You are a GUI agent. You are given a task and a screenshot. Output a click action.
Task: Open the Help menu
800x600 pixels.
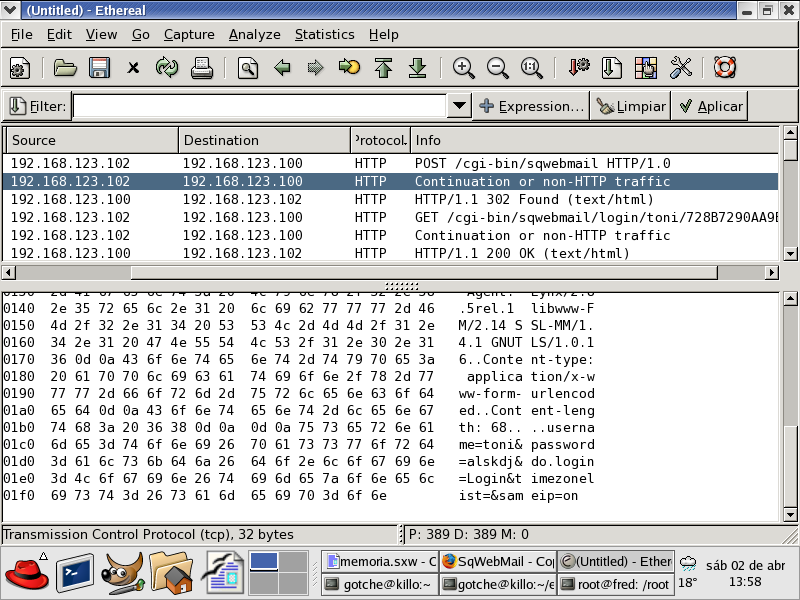tap(384, 34)
